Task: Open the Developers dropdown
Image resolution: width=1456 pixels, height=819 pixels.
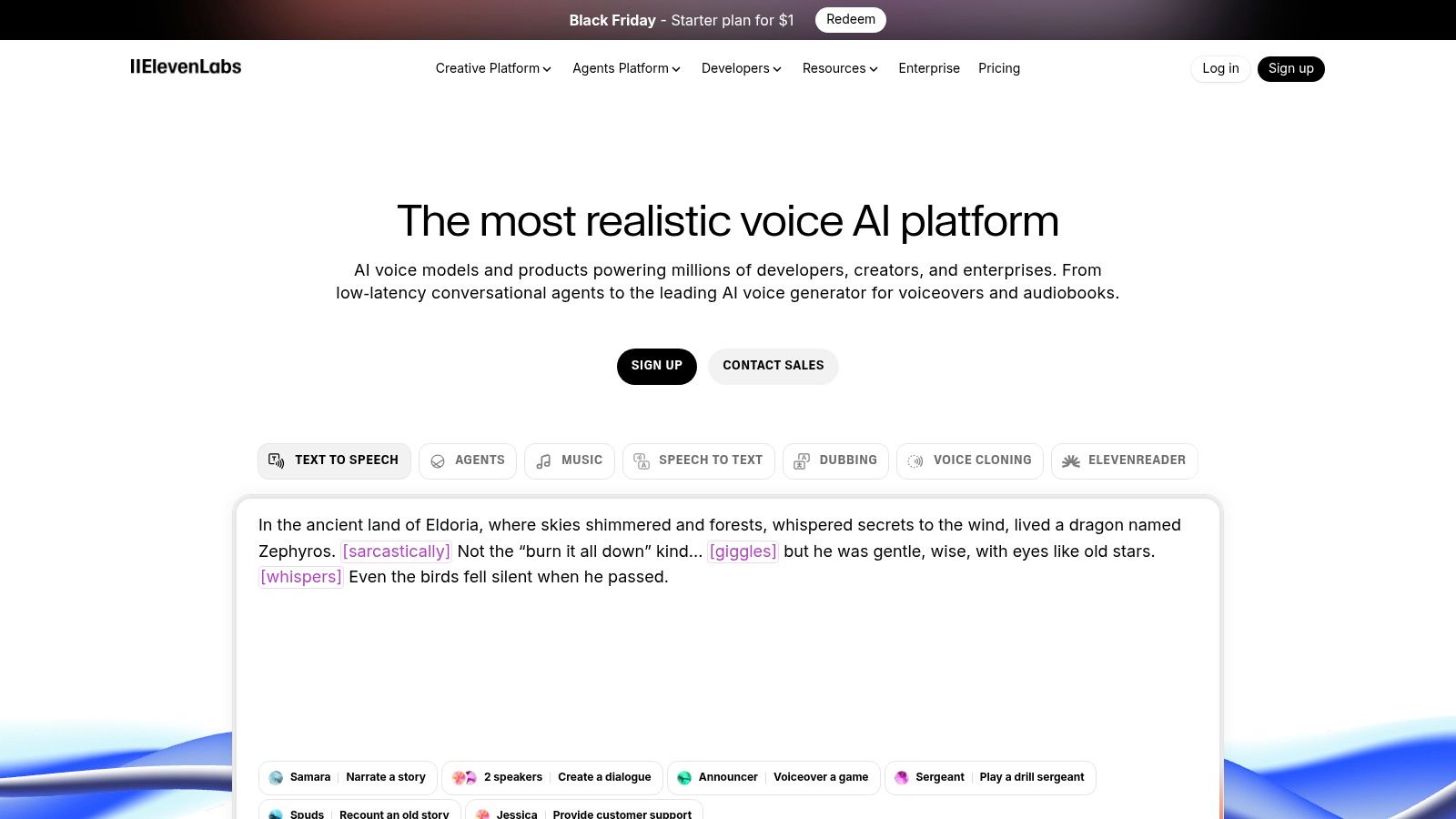Action: 741,68
